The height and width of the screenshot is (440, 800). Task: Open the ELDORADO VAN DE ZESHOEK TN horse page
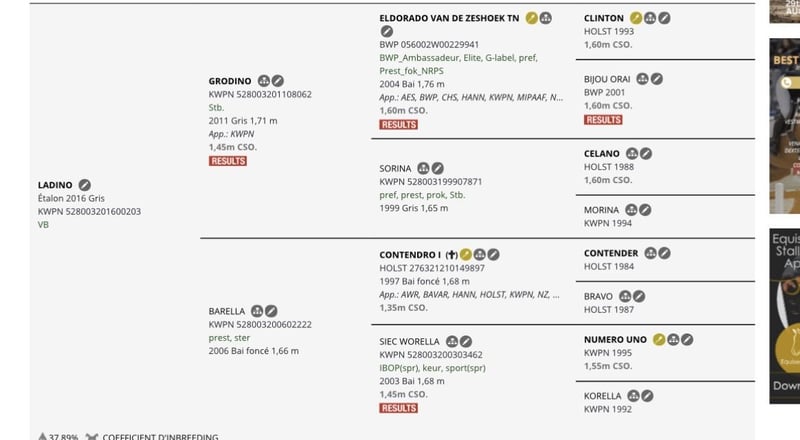[449, 18]
